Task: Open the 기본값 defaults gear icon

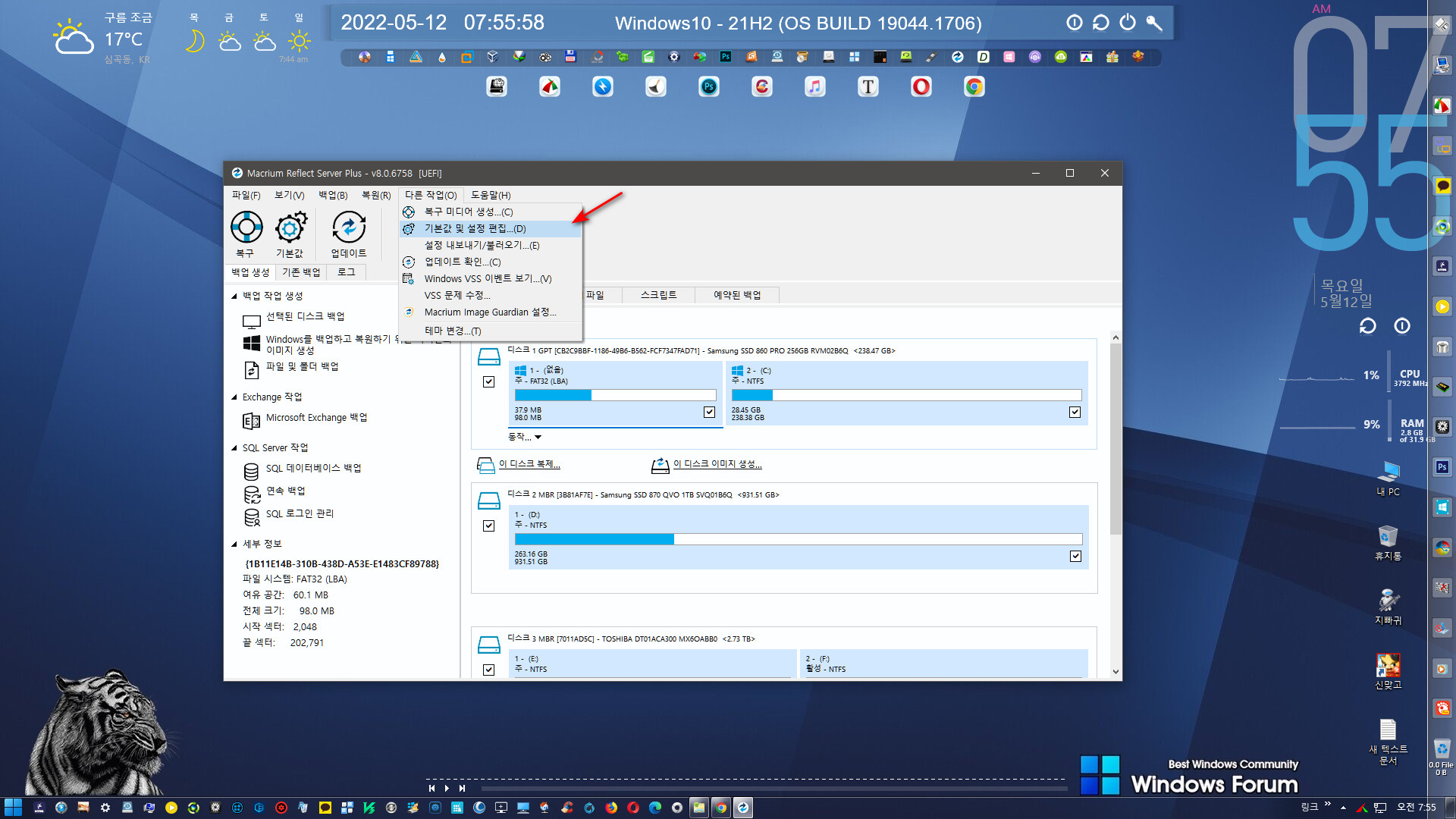Action: click(290, 227)
